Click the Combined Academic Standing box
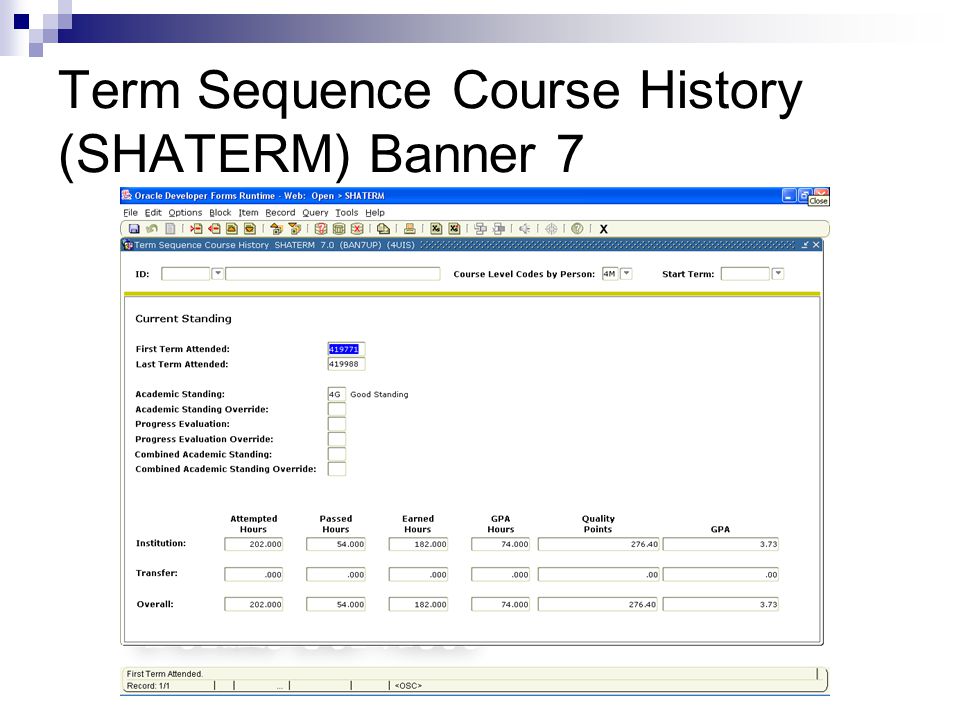 click(x=337, y=454)
